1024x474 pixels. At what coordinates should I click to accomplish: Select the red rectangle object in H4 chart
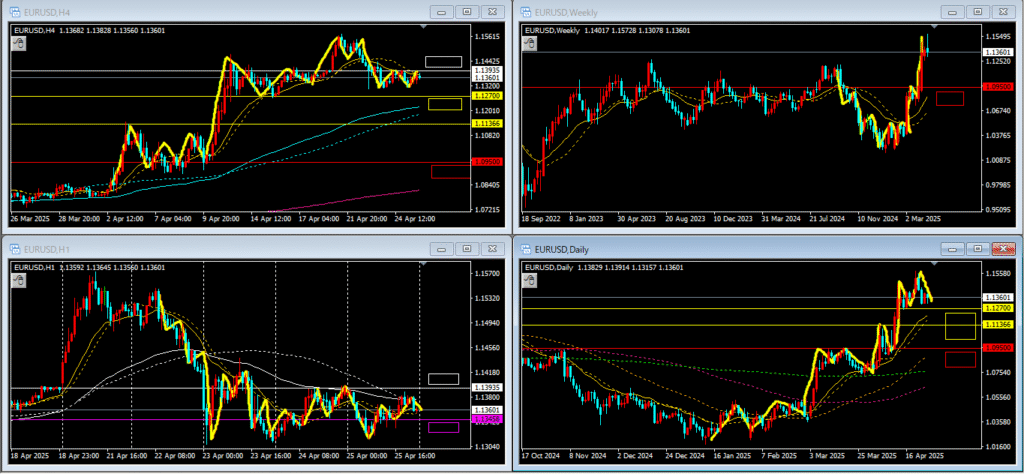(x=451, y=172)
